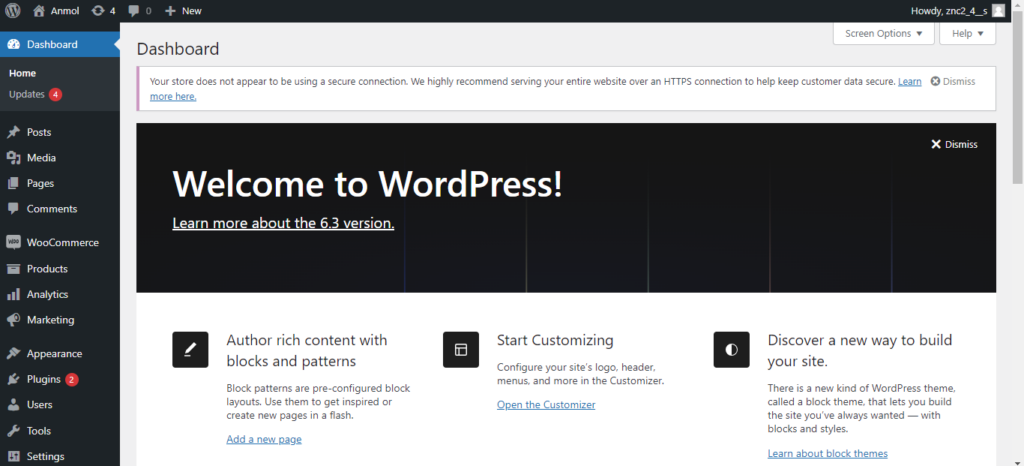The height and width of the screenshot is (466, 1024).
Task: Click the Tools wrench icon
Action: [x=13, y=431]
